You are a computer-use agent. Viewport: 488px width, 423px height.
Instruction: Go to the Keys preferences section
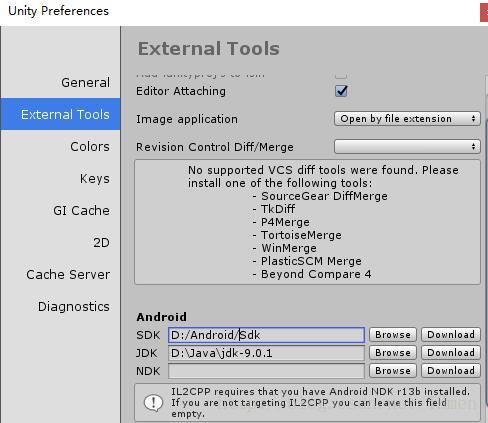click(x=95, y=178)
